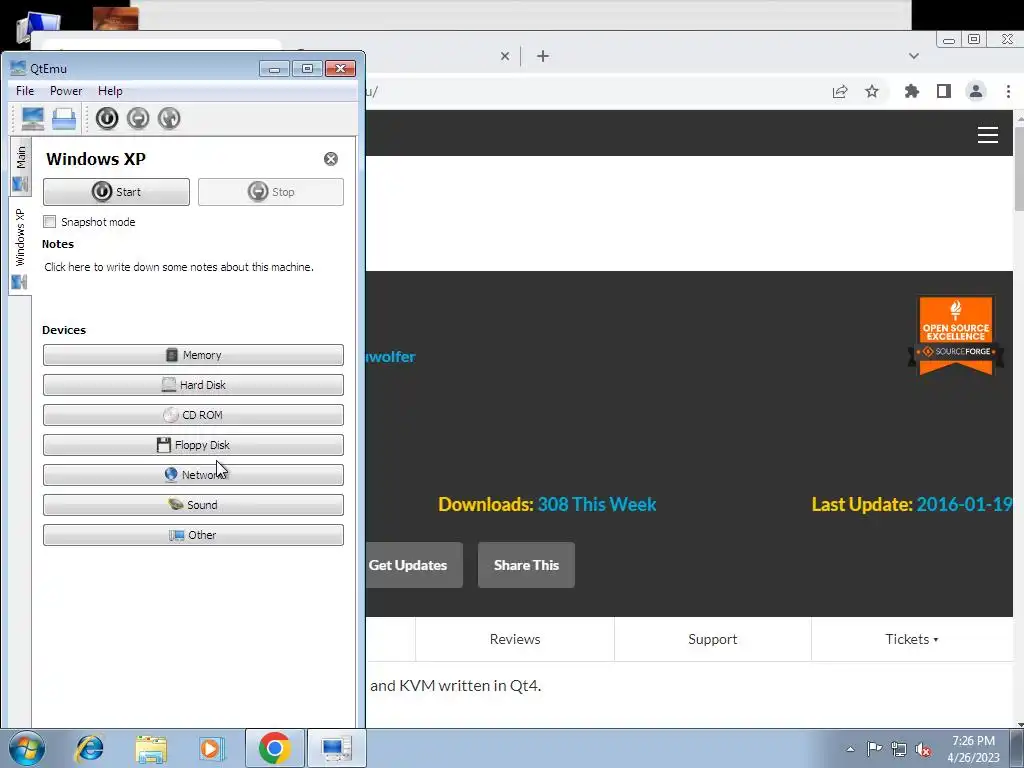Click the Share This button

coord(526,565)
